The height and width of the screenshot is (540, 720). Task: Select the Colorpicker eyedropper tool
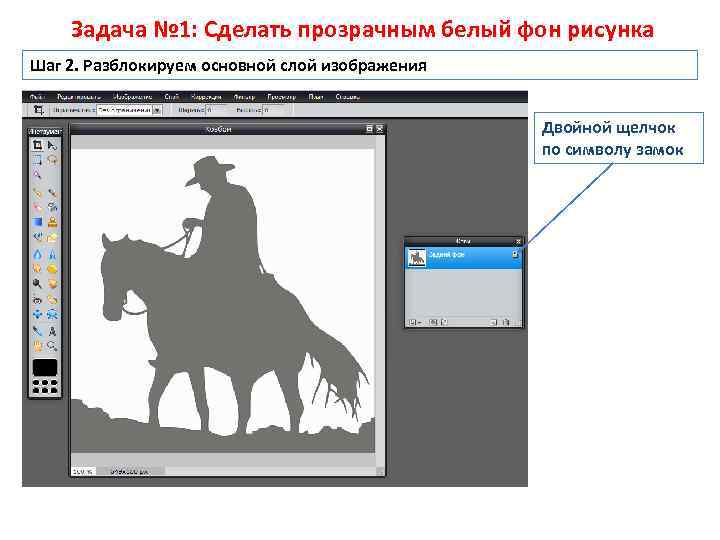(38, 331)
